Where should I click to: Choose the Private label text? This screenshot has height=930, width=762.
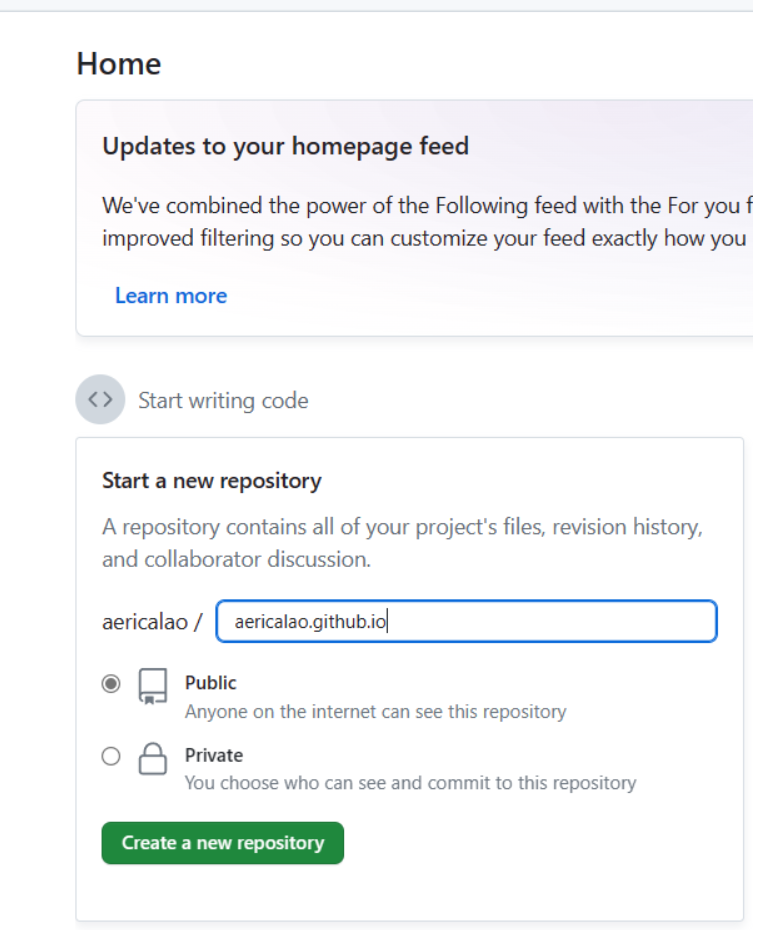click(214, 755)
